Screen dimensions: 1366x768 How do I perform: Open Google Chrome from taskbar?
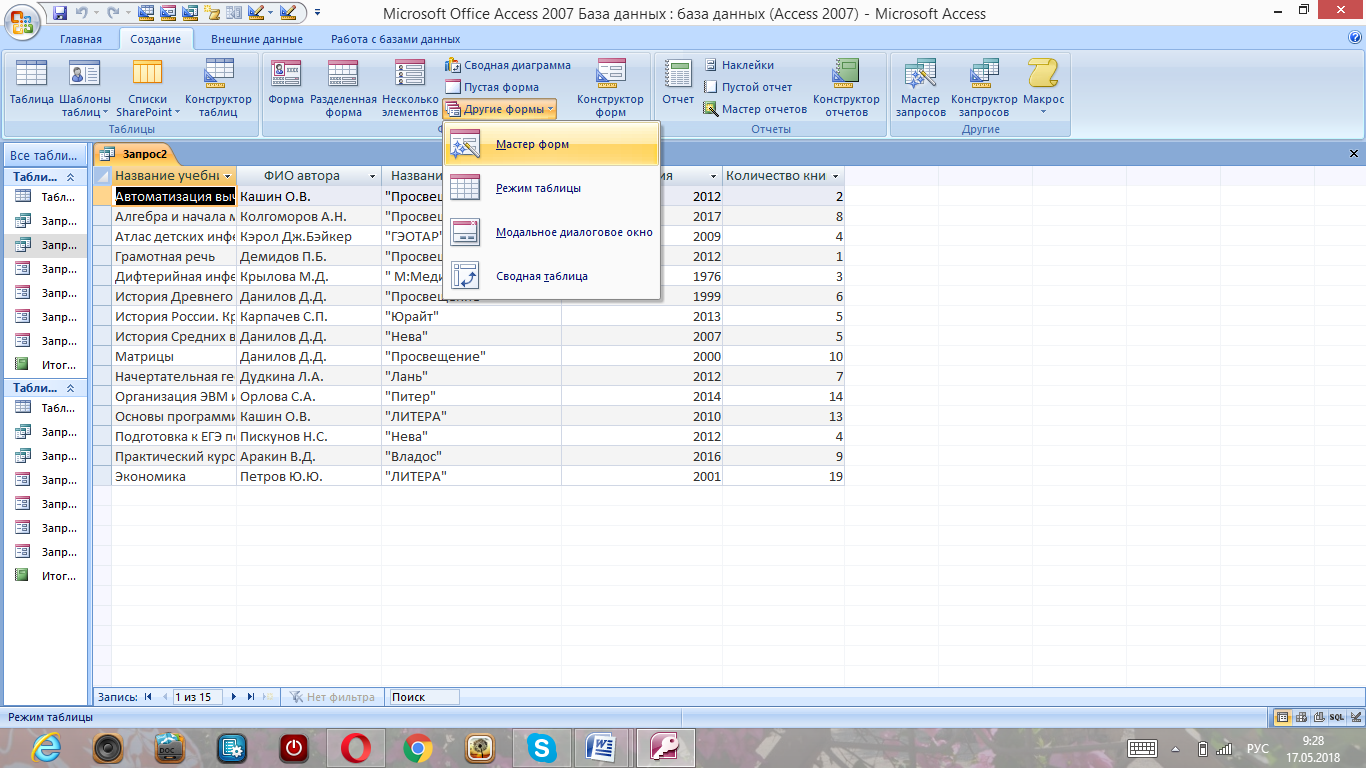click(417, 747)
